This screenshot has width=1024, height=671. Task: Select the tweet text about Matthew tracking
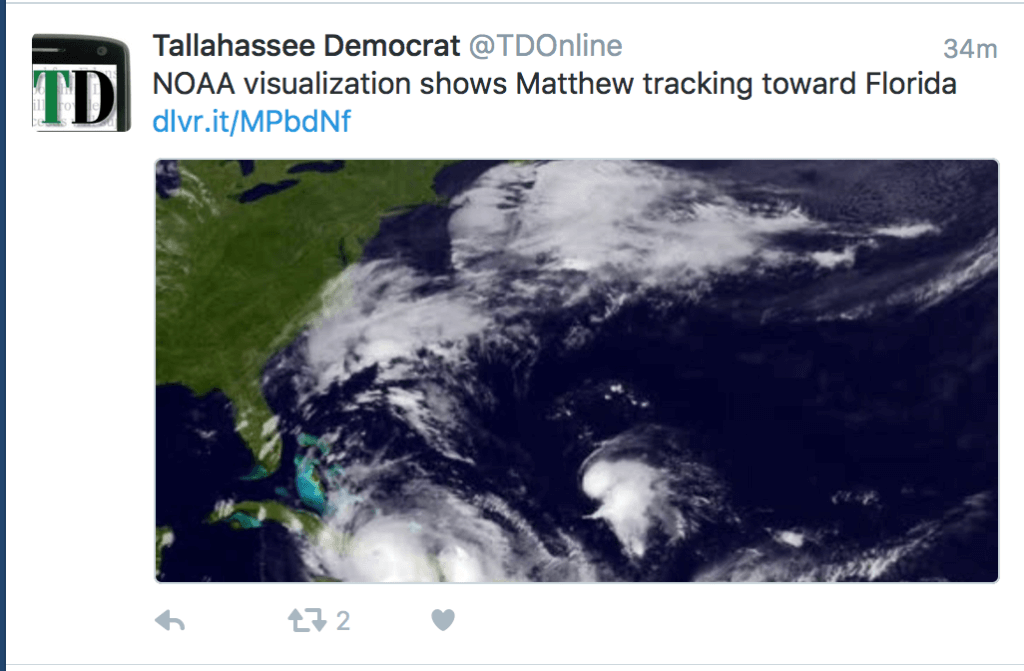coord(554,84)
